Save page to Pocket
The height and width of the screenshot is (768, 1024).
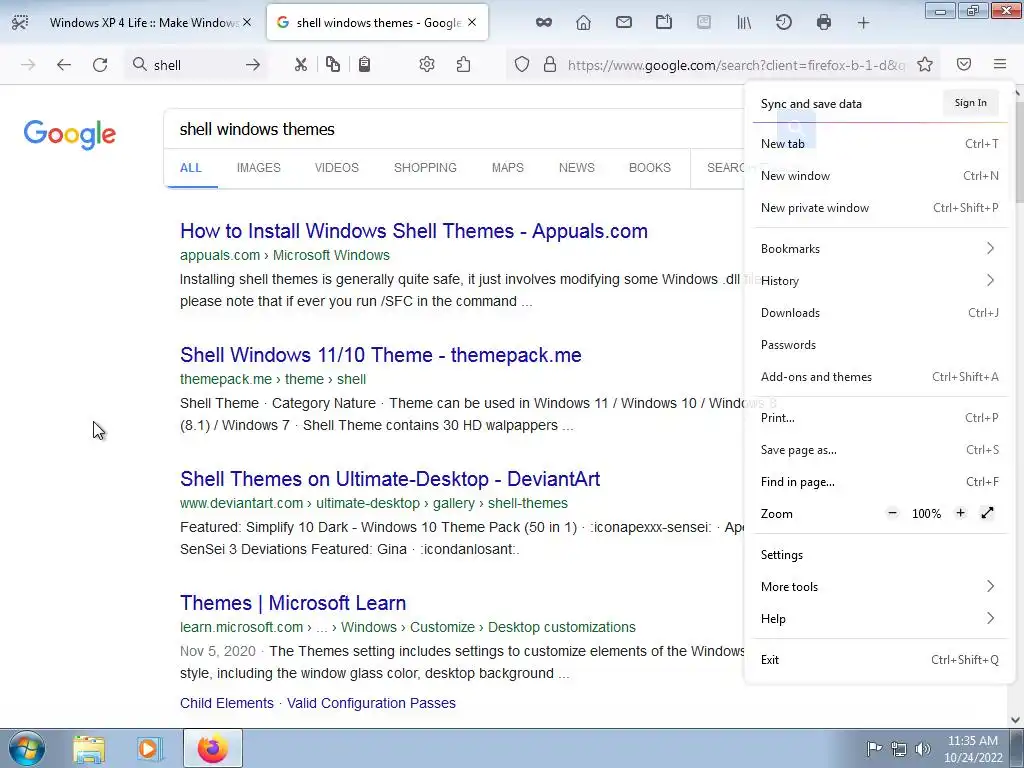(964, 64)
